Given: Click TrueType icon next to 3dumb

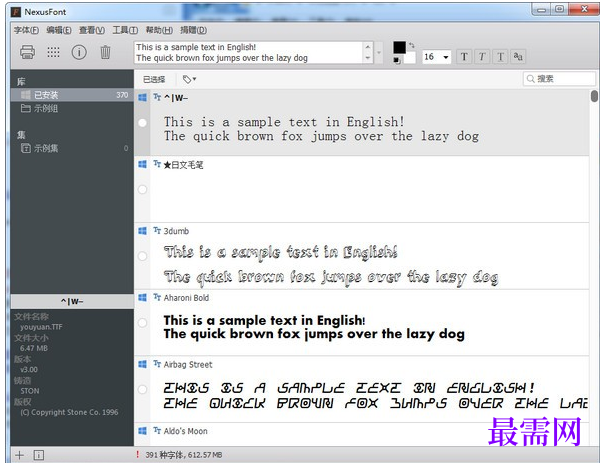Looking at the screenshot, I should tap(157, 230).
